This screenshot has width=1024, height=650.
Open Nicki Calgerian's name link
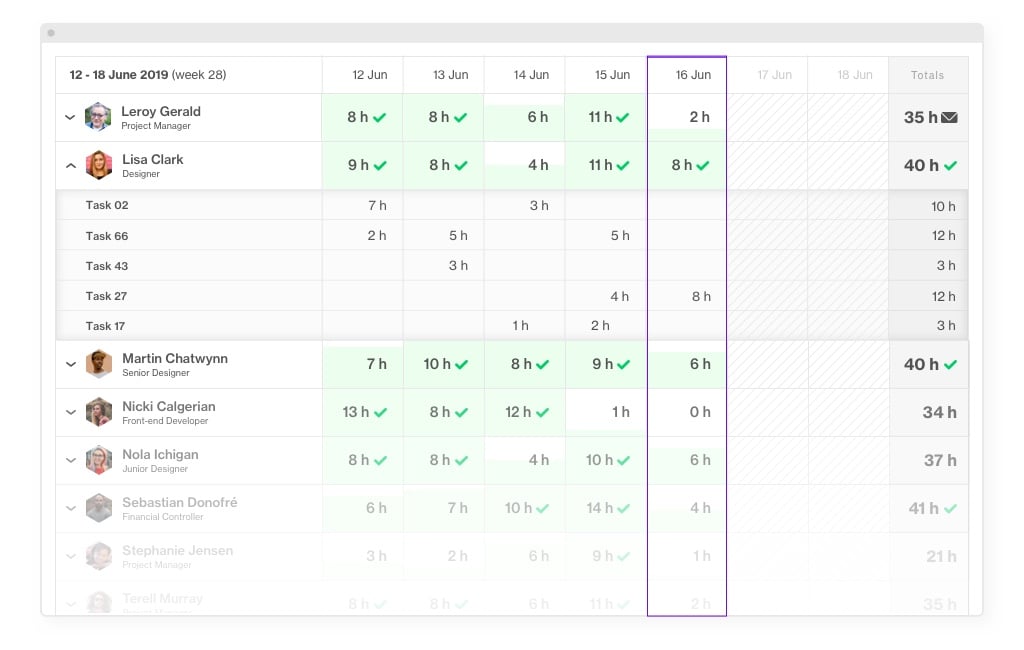(x=168, y=406)
